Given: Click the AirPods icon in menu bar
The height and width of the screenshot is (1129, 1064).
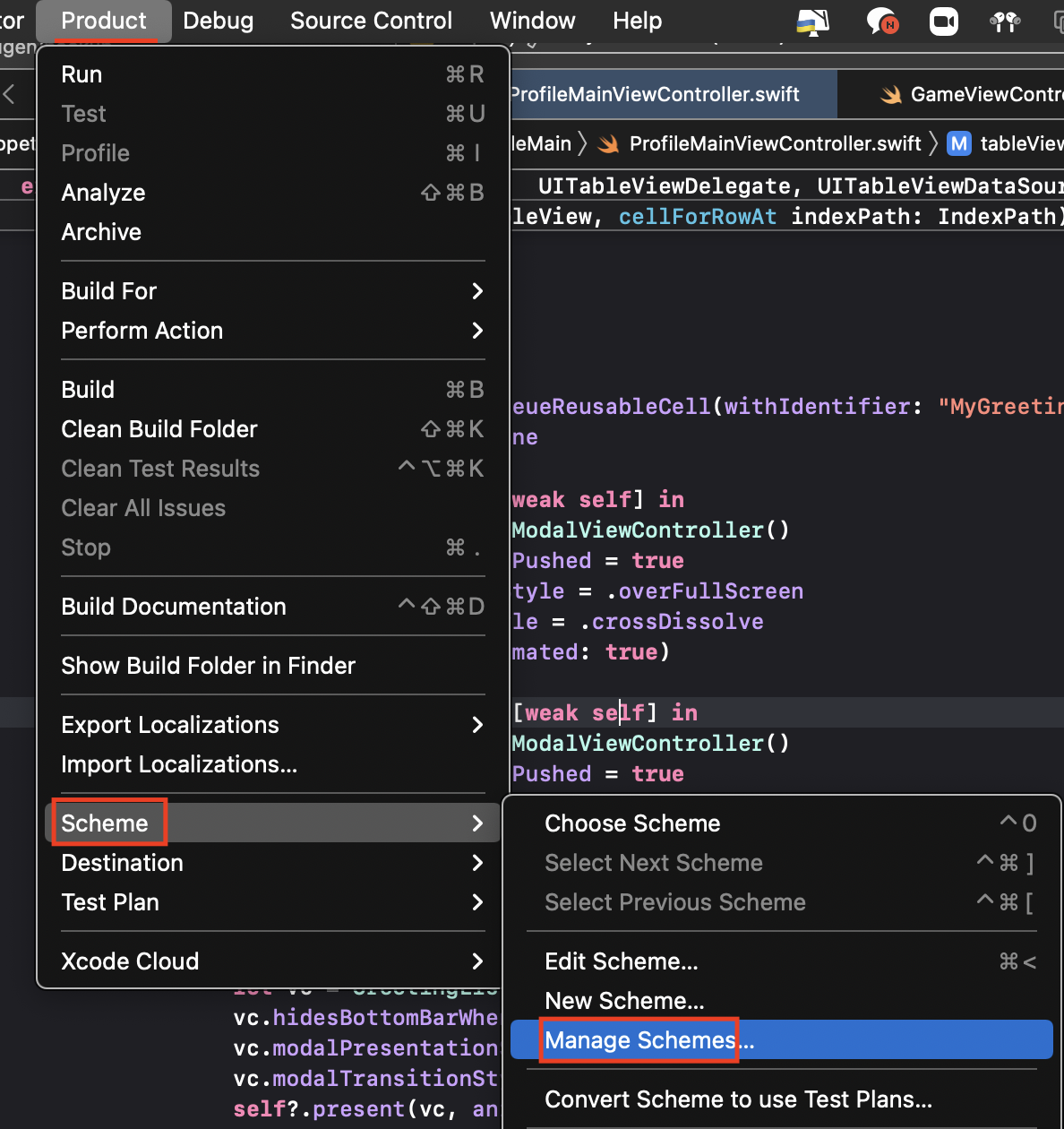Looking at the screenshot, I should pos(1005,22).
